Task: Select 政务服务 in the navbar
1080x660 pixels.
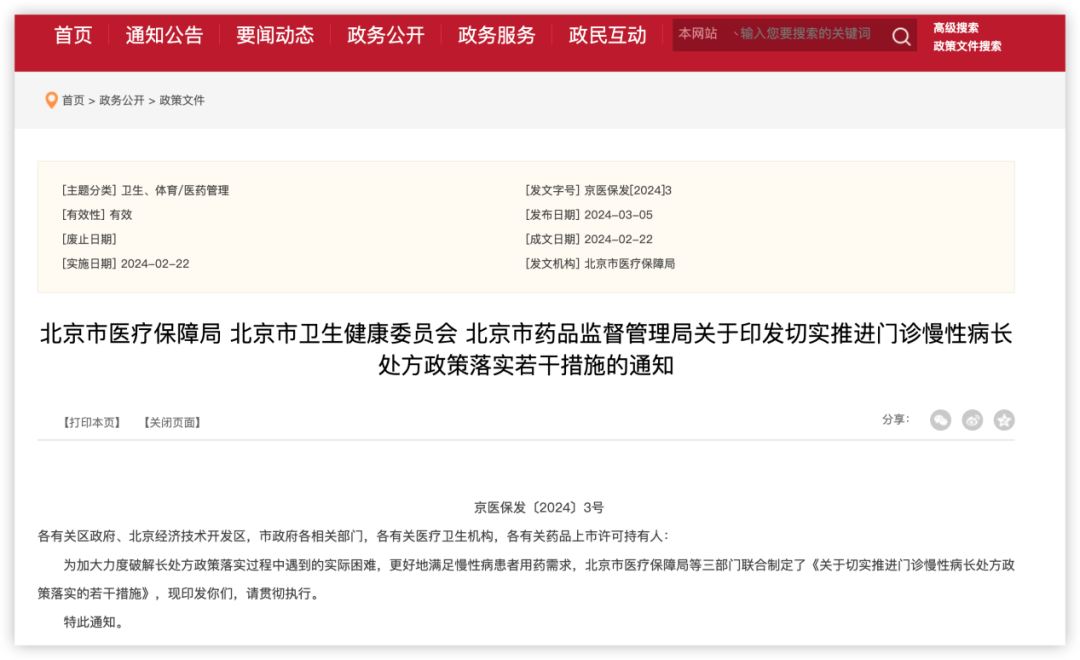Action: click(x=497, y=35)
